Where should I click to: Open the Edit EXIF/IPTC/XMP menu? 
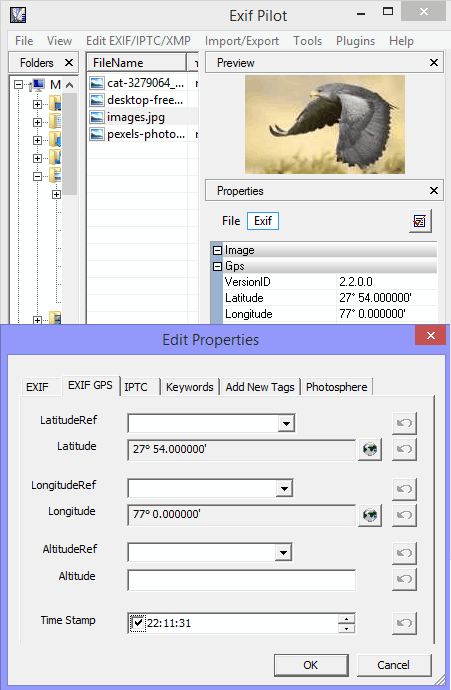coord(138,41)
